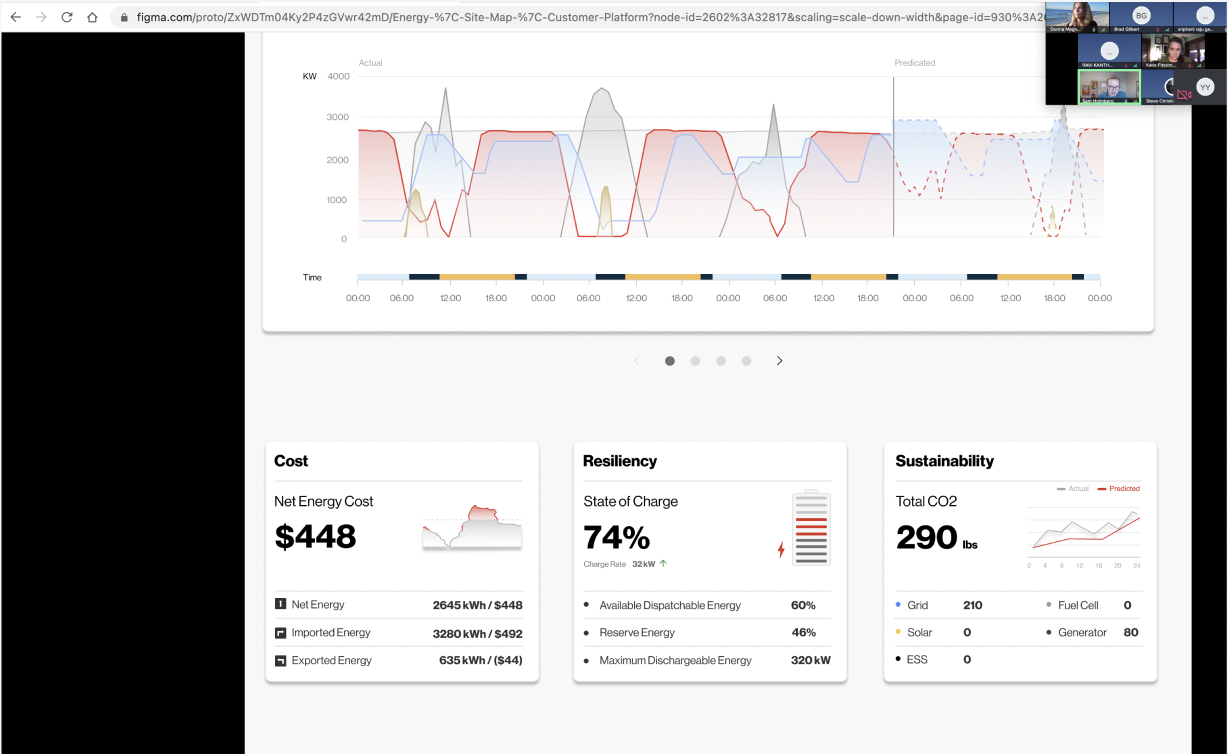Viewport: 1228px width, 754px height.
Task: Click the red lightning bolt charging icon
Action: [x=781, y=549]
